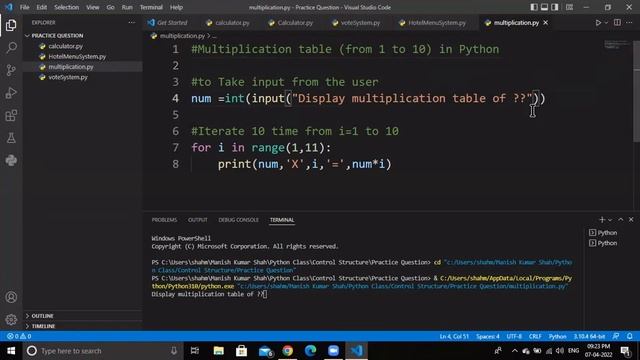
Task: Show the PROBLEMS panel tab
Action: (x=164, y=220)
